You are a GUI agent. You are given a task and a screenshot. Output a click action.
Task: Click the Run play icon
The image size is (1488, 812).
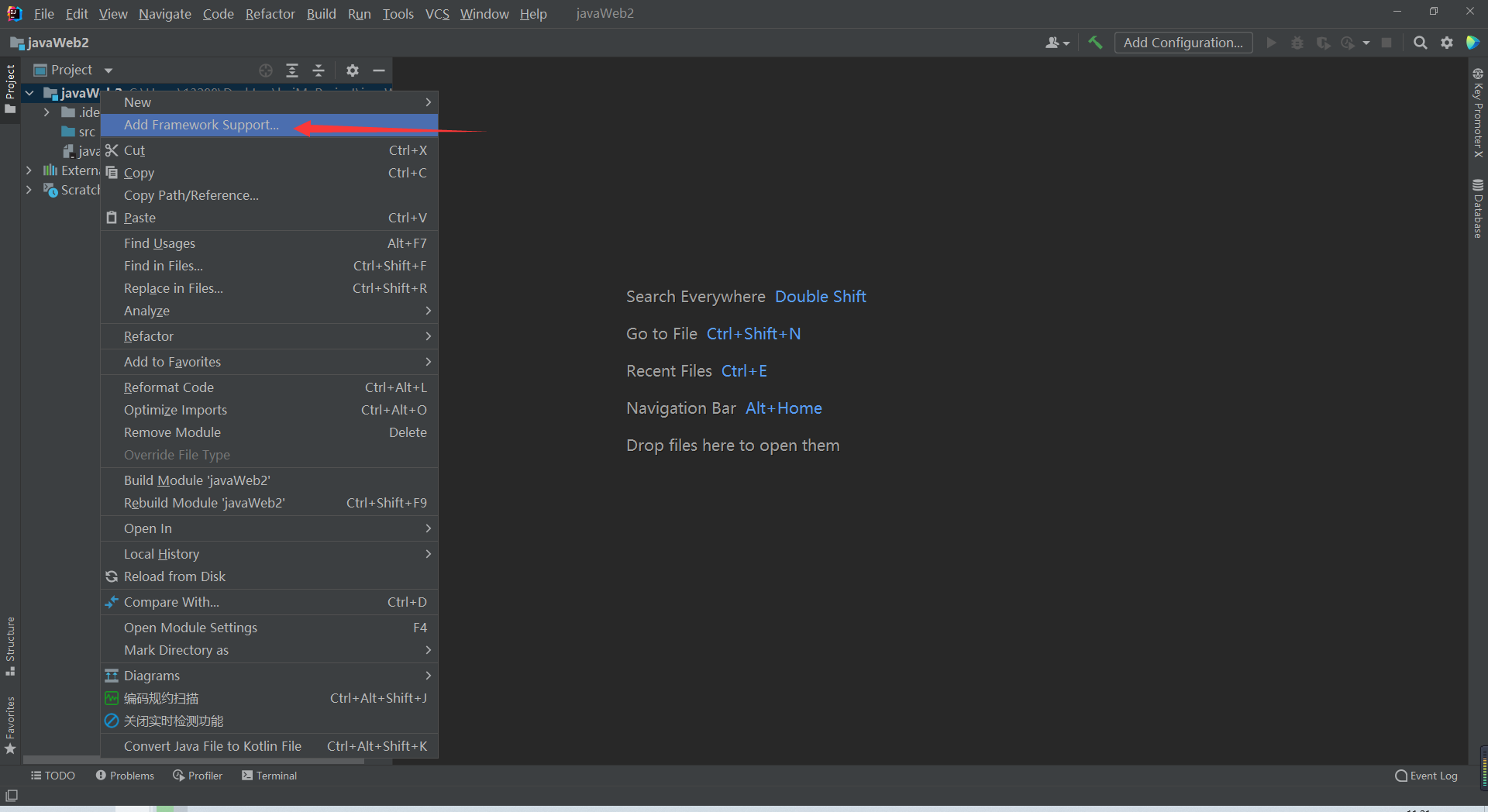pos(1271,43)
